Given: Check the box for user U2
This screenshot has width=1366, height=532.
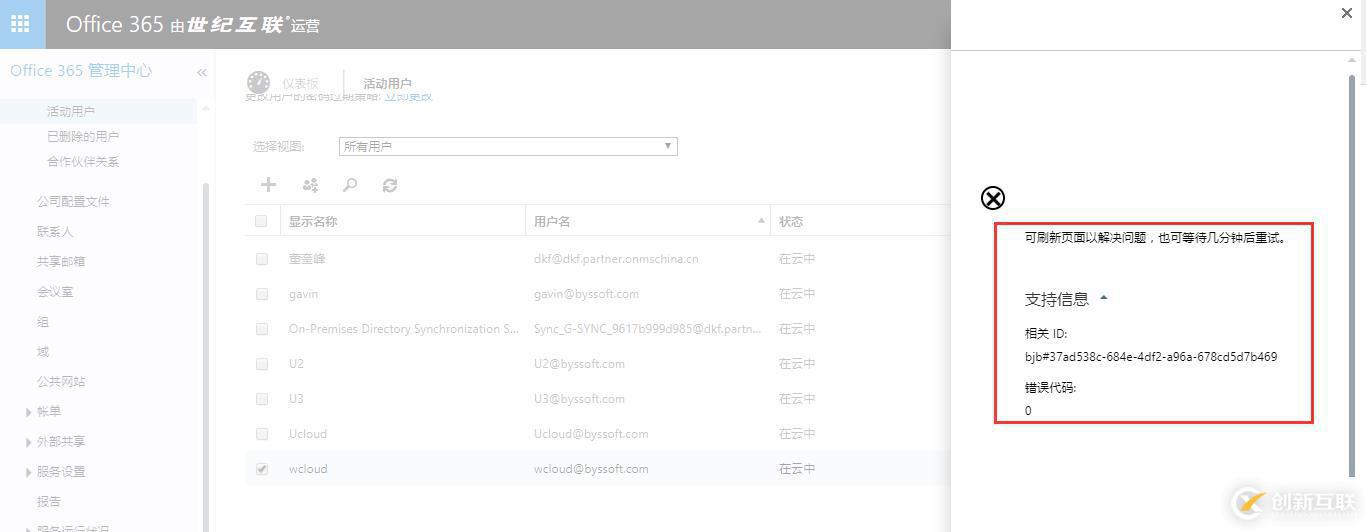Looking at the screenshot, I should click(262, 364).
